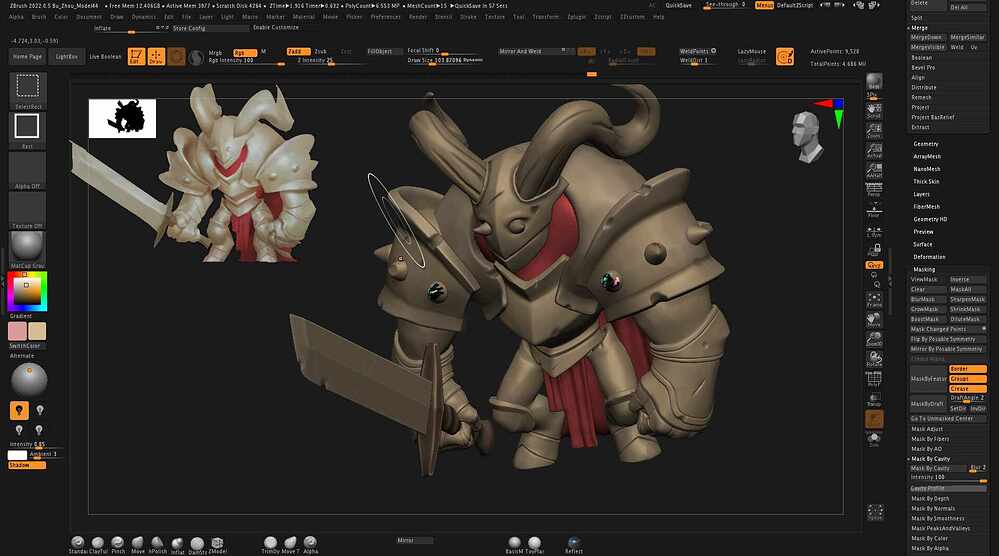Viewport: 999px width, 556px height.
Task: Click the MergeDown button
Action: click(926, 38)
